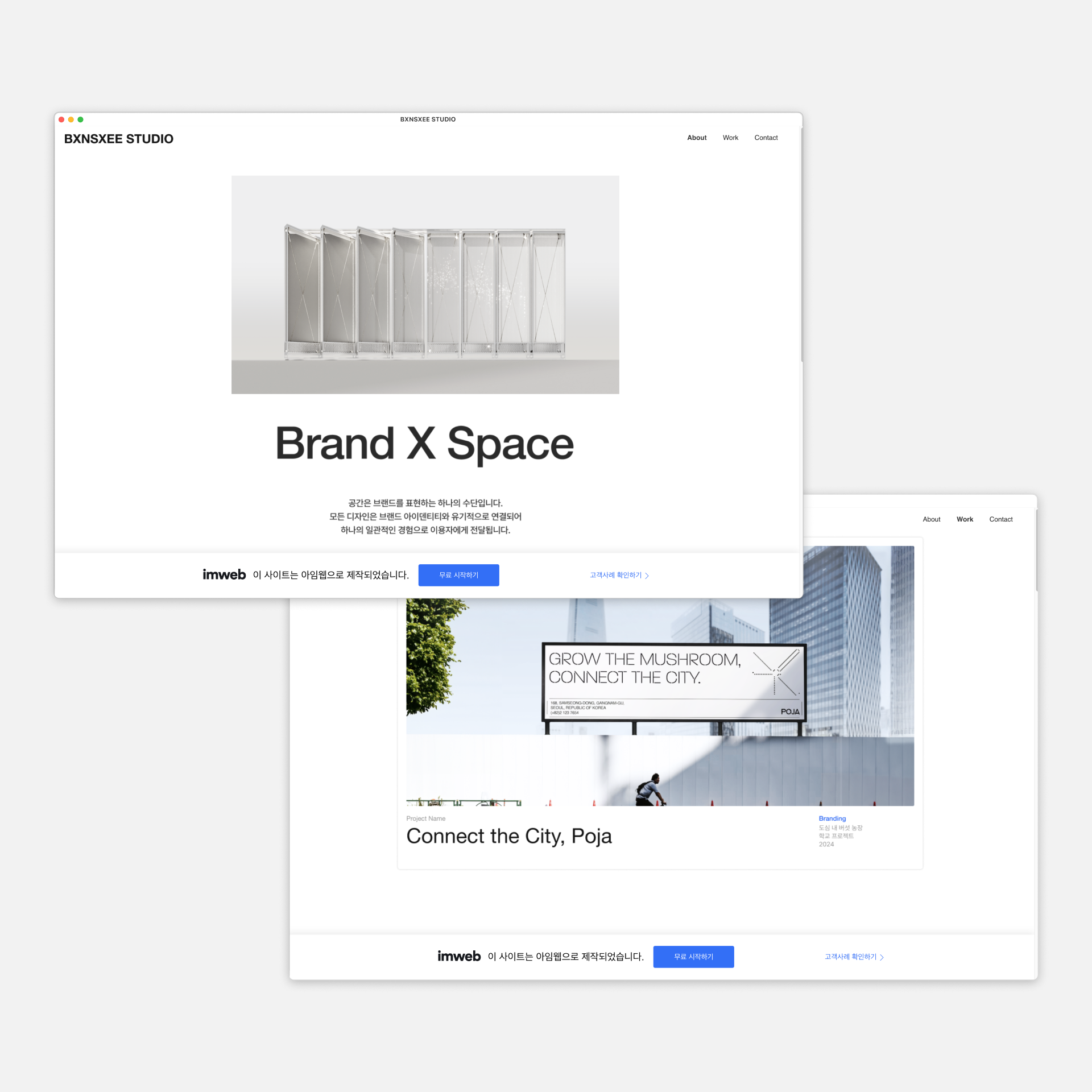Follow the front 고객사례 확인하기 link
Image resolution: width=1092 pixels, height=1092 pixels.
615,575
